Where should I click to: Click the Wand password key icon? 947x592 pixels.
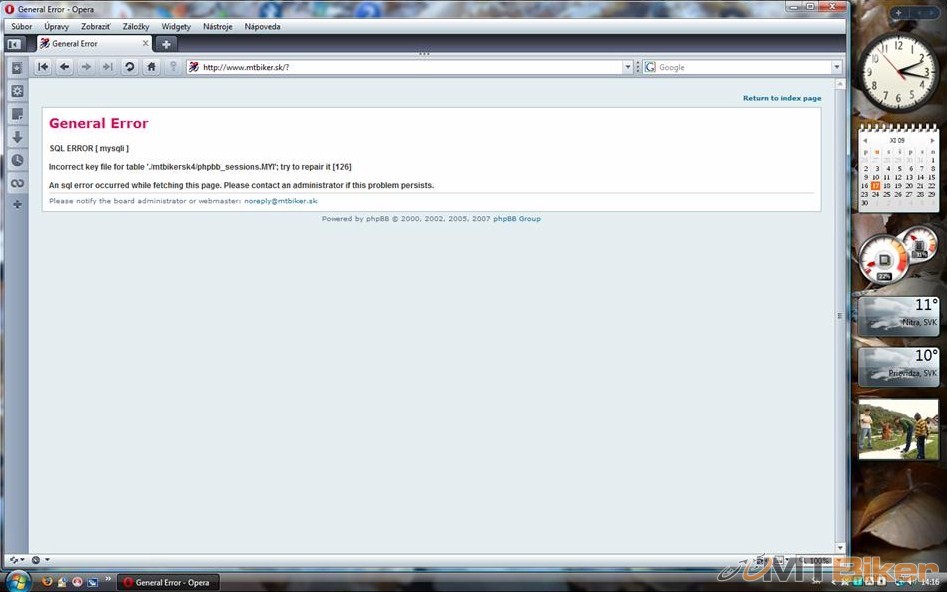173,67
